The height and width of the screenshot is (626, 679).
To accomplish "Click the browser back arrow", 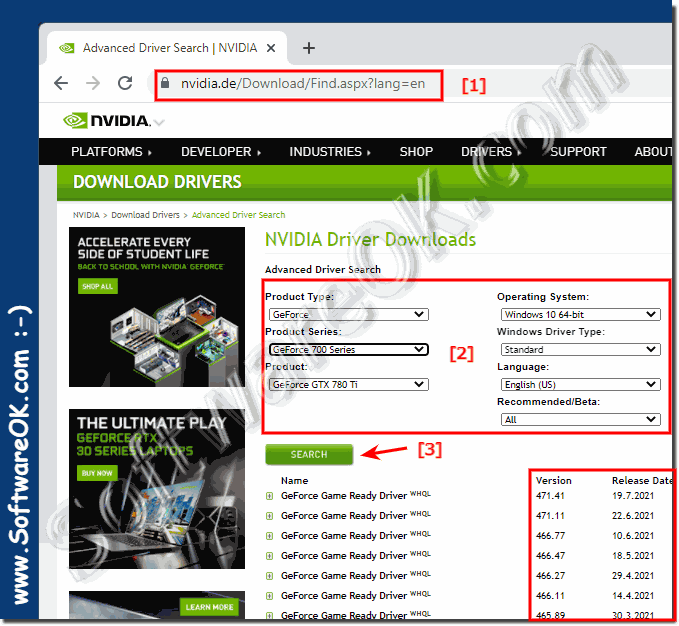I will tap(61, 83).
